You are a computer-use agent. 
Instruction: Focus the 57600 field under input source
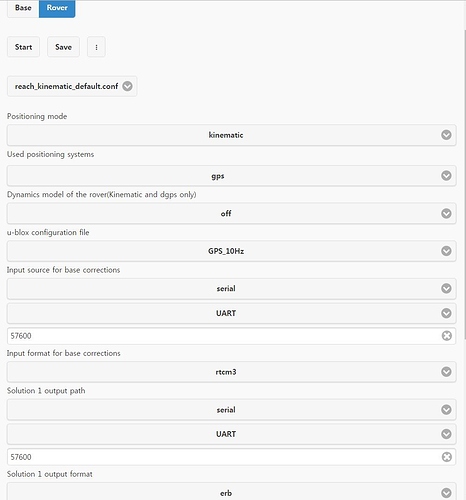[x=231, y=336]
